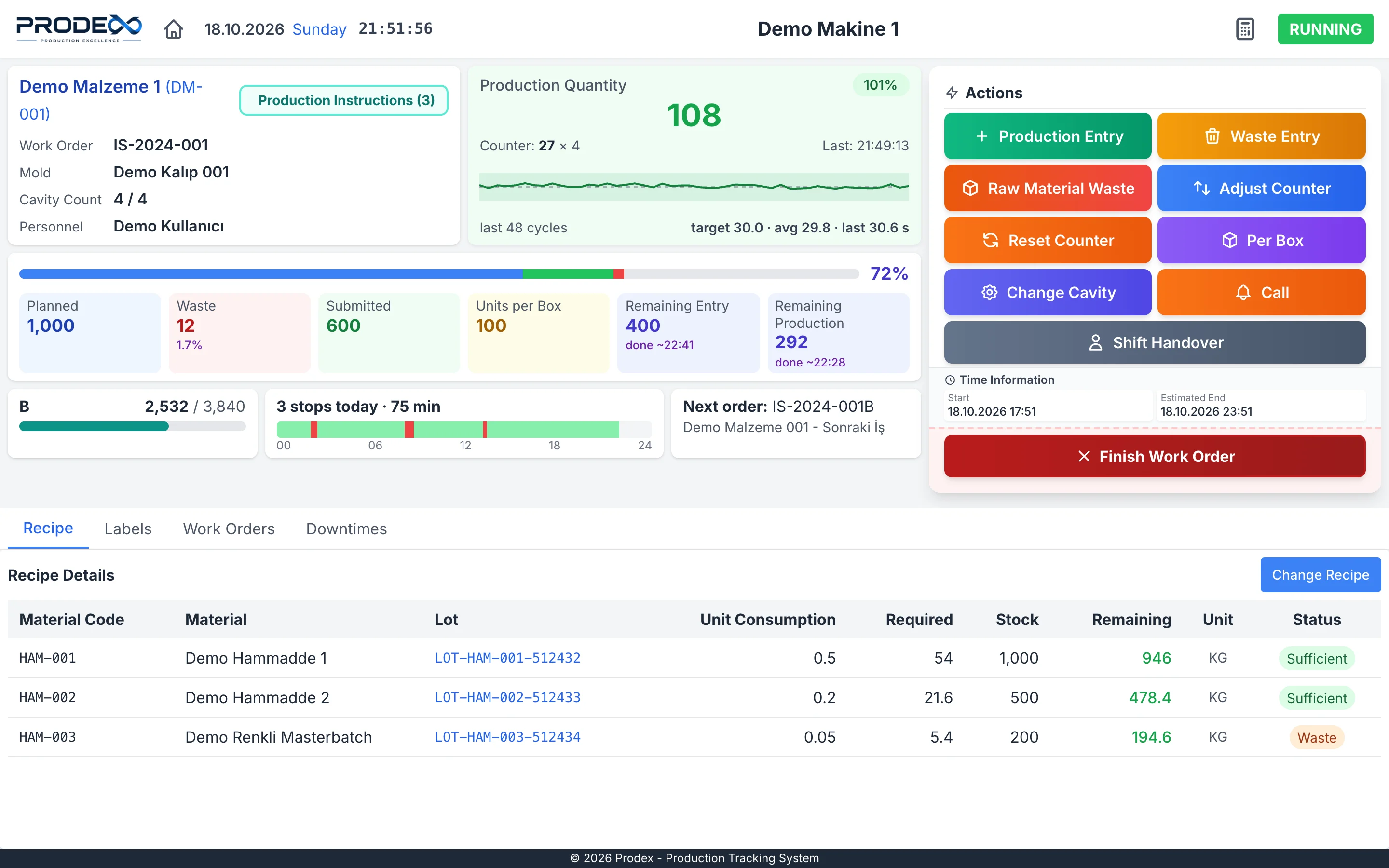Click the arrows icon on Adjust Counter
Screen dimensions: 1389x868
(1201, 188)
